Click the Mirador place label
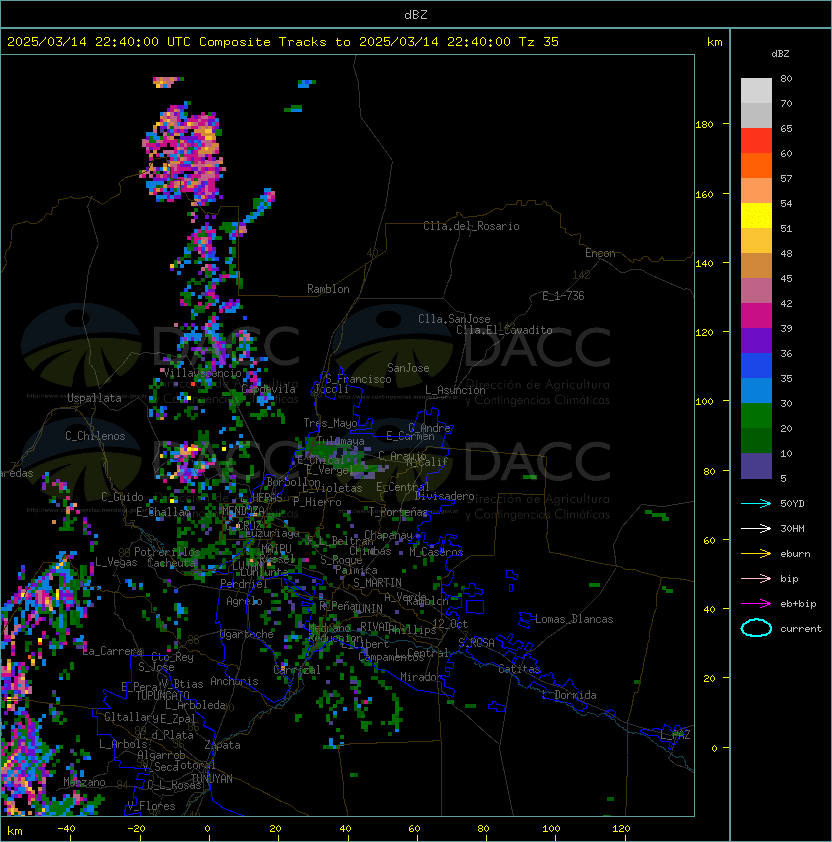 (421, 677)
